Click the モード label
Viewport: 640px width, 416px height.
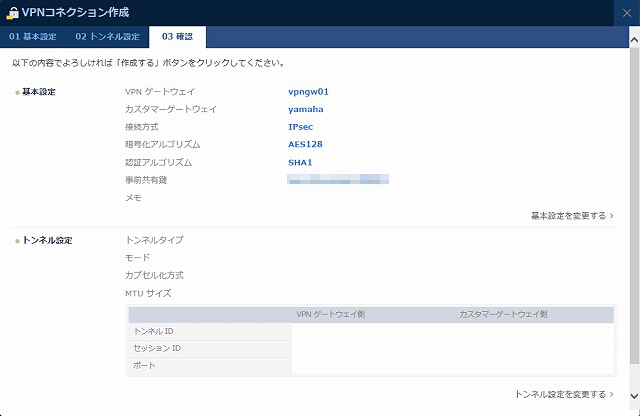(138, 258)
